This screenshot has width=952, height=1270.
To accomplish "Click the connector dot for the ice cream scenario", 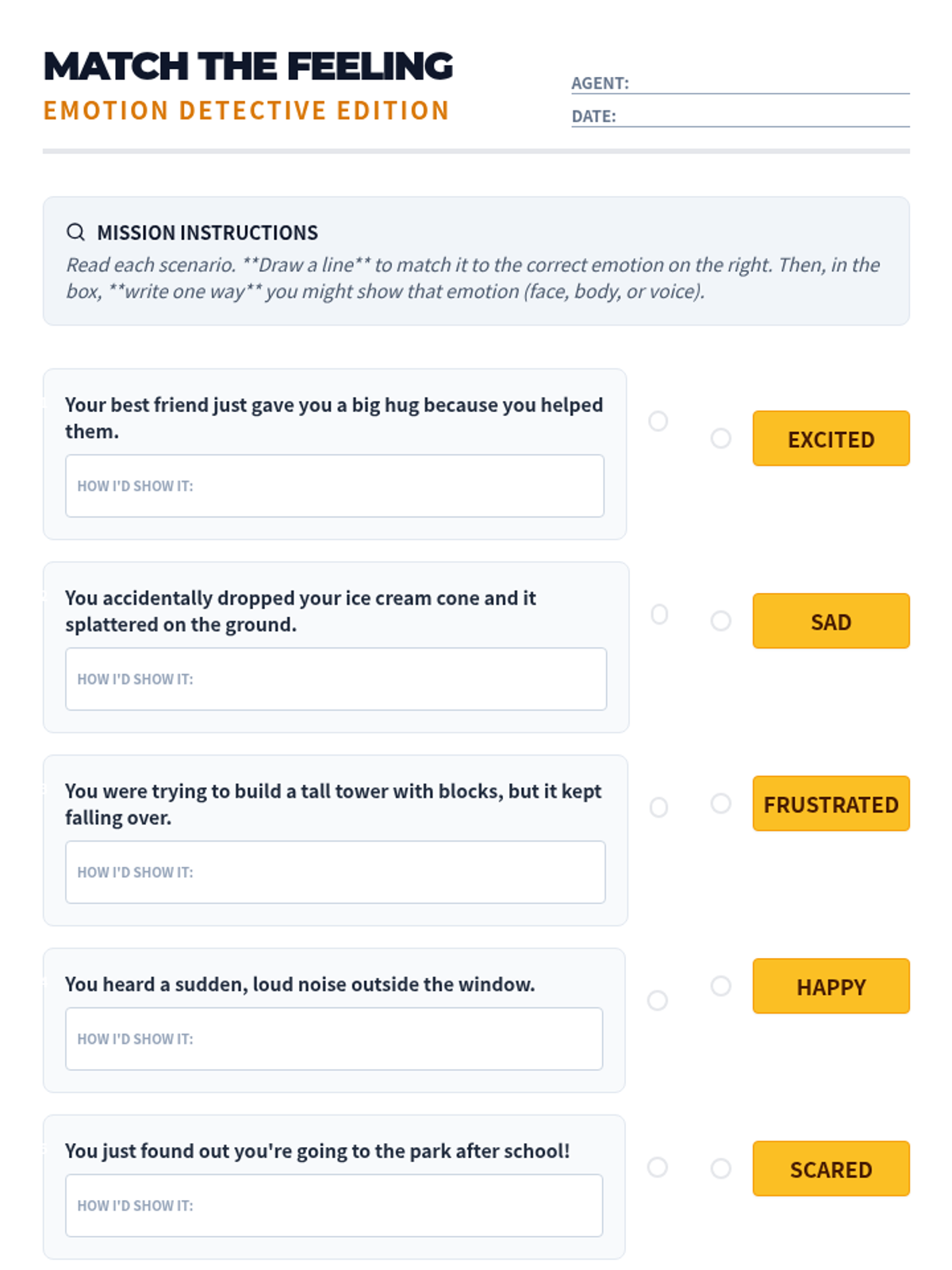I will (659, 614).
